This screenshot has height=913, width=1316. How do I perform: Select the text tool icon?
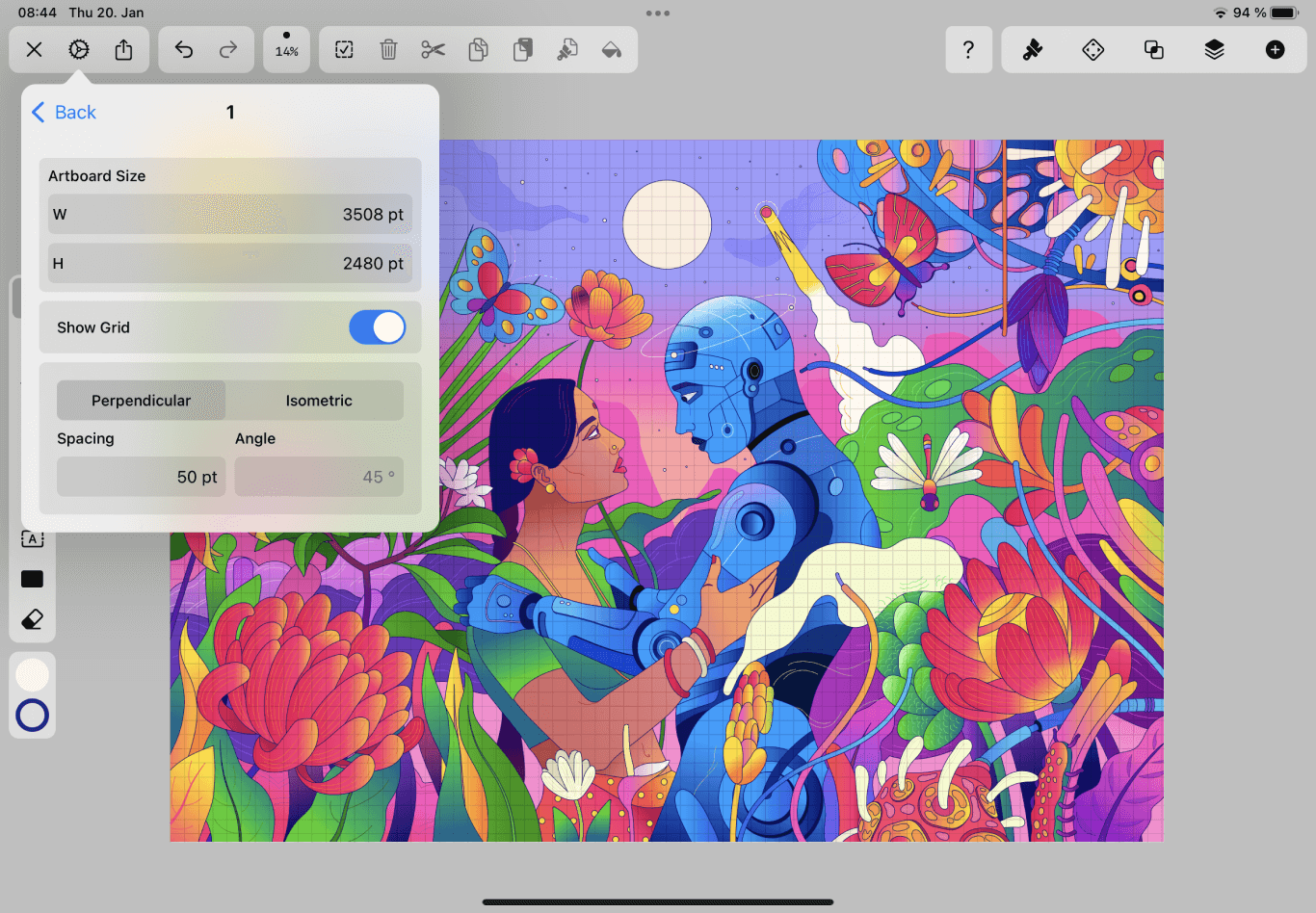click(x=33, y=538)
